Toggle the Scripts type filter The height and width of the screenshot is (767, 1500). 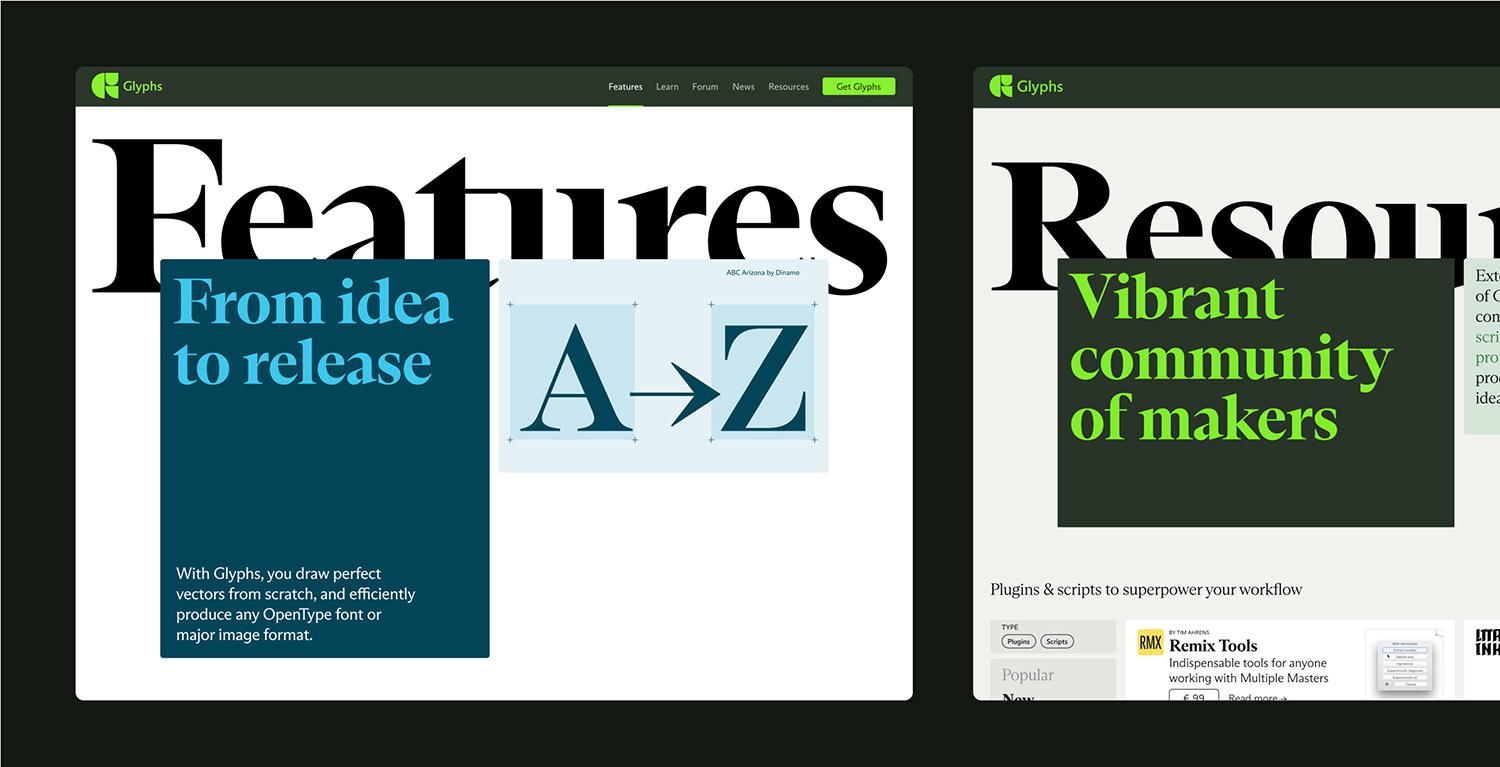tap(1057, 641)
